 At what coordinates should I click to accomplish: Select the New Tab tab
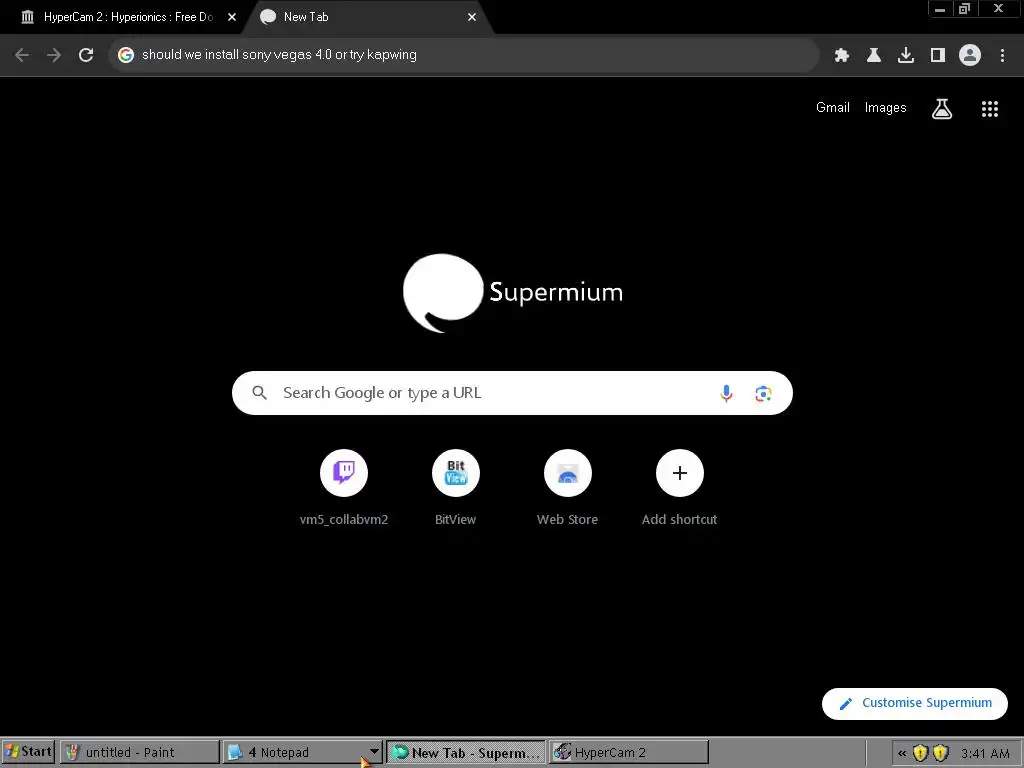366,17
